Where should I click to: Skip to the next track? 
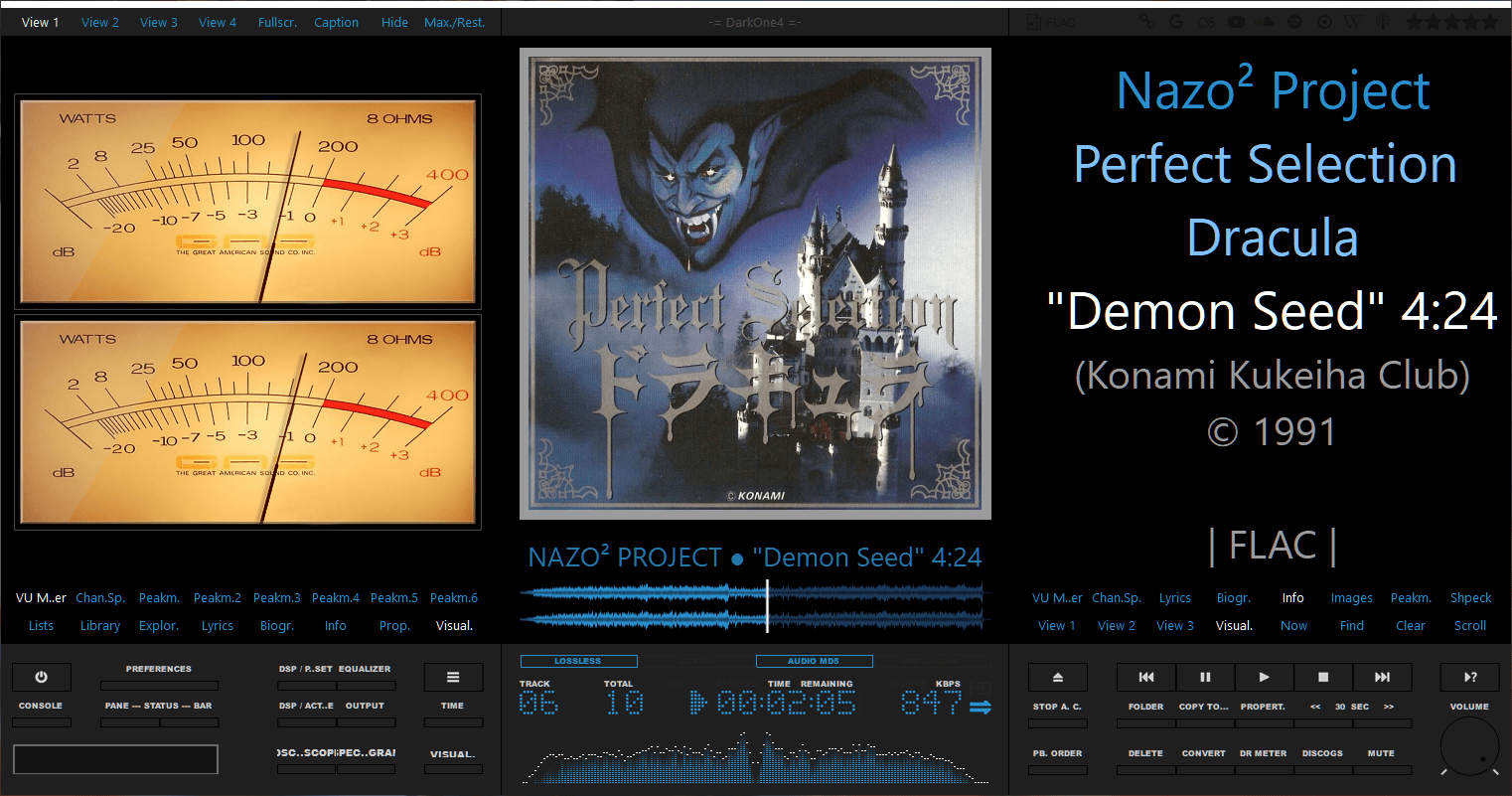[1382, 677]
